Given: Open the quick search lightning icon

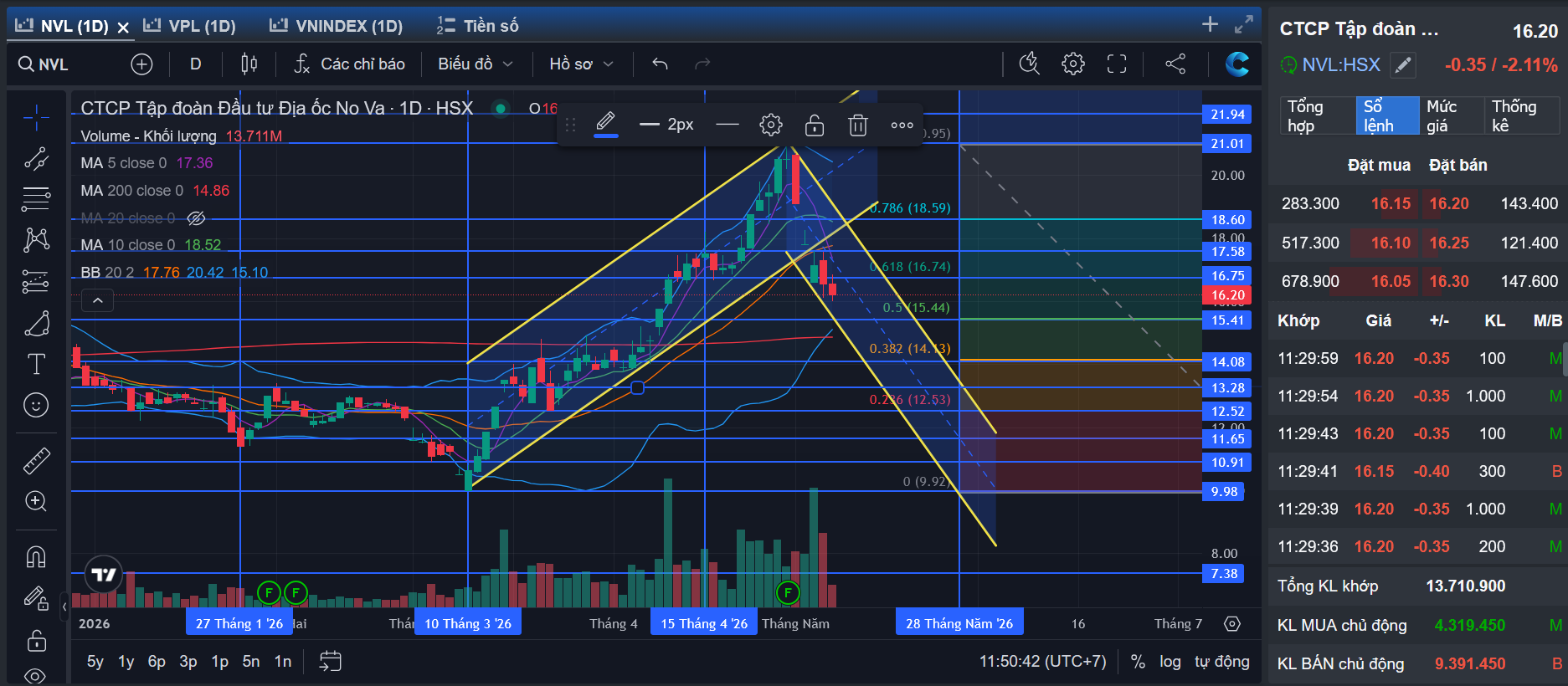Looking at the screenshot, I should pos(1029,64).
